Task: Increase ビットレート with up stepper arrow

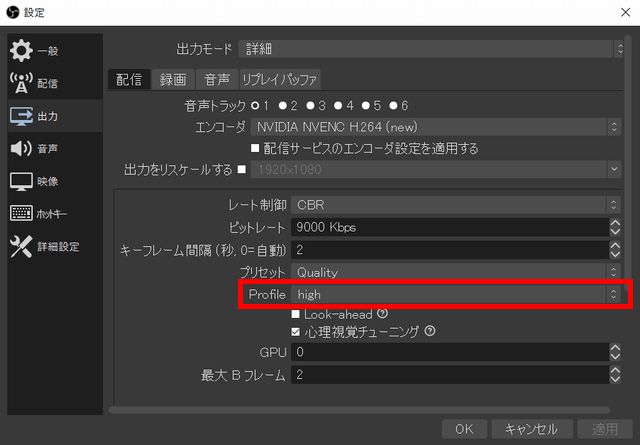Action: 615,222
